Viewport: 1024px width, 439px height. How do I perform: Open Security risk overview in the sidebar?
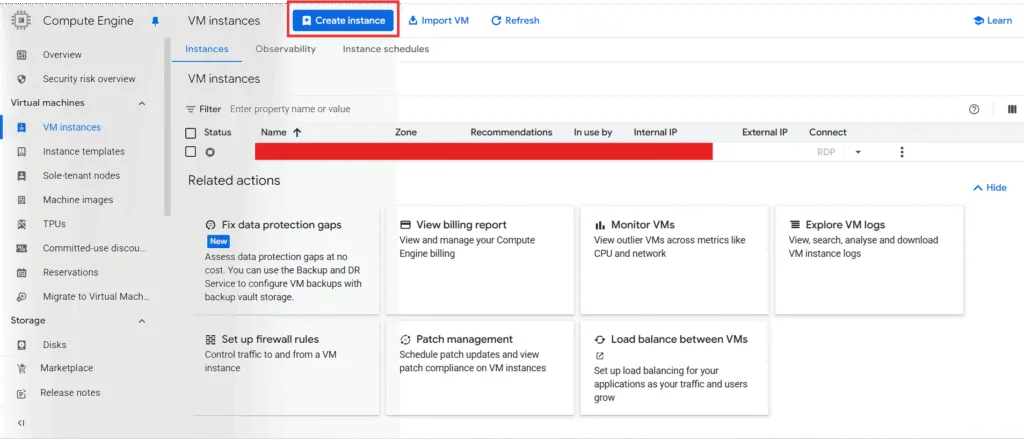[x=89, y=79]
